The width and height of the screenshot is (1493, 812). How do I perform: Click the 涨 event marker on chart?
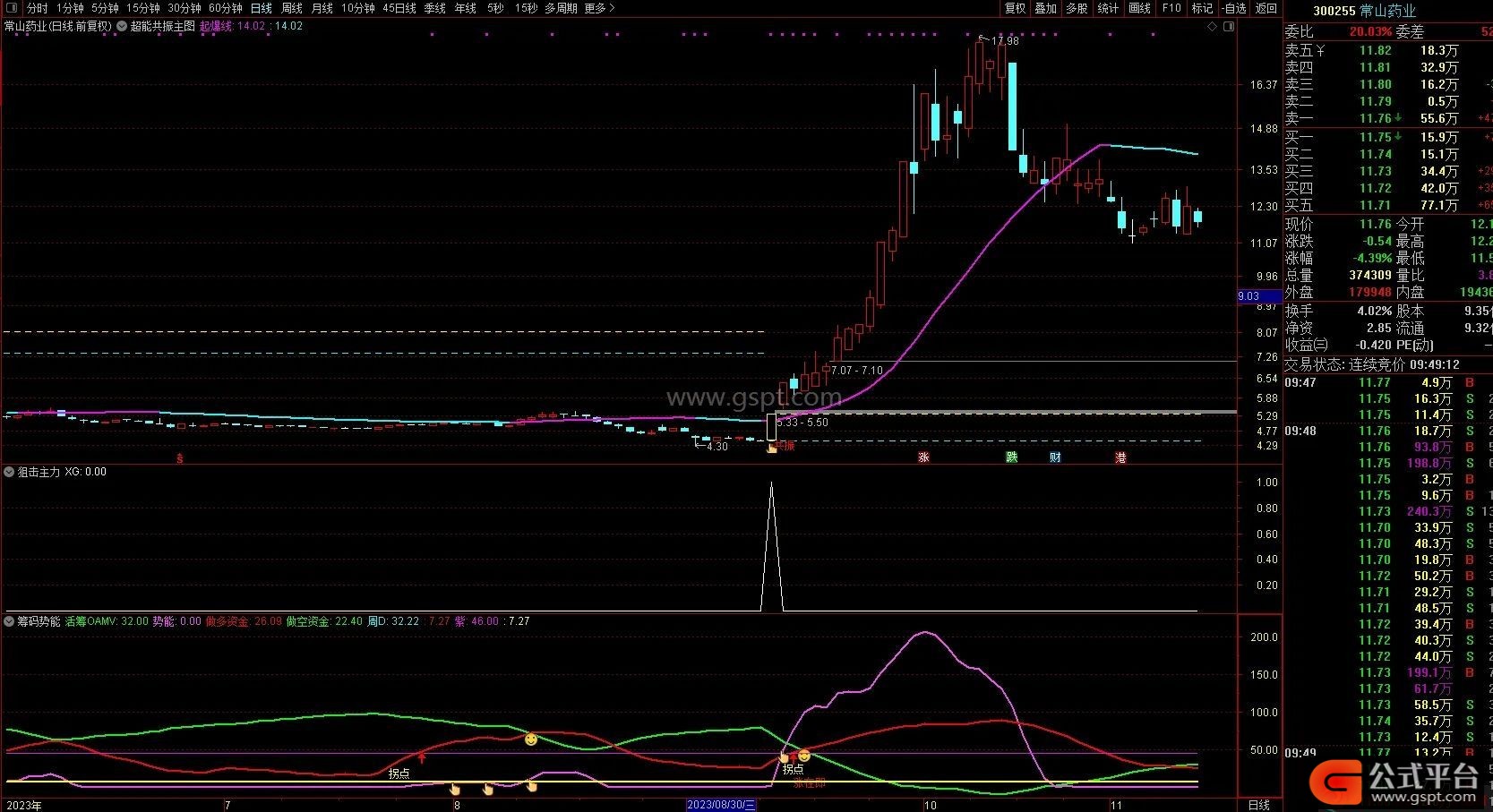[x=923, y=457]
